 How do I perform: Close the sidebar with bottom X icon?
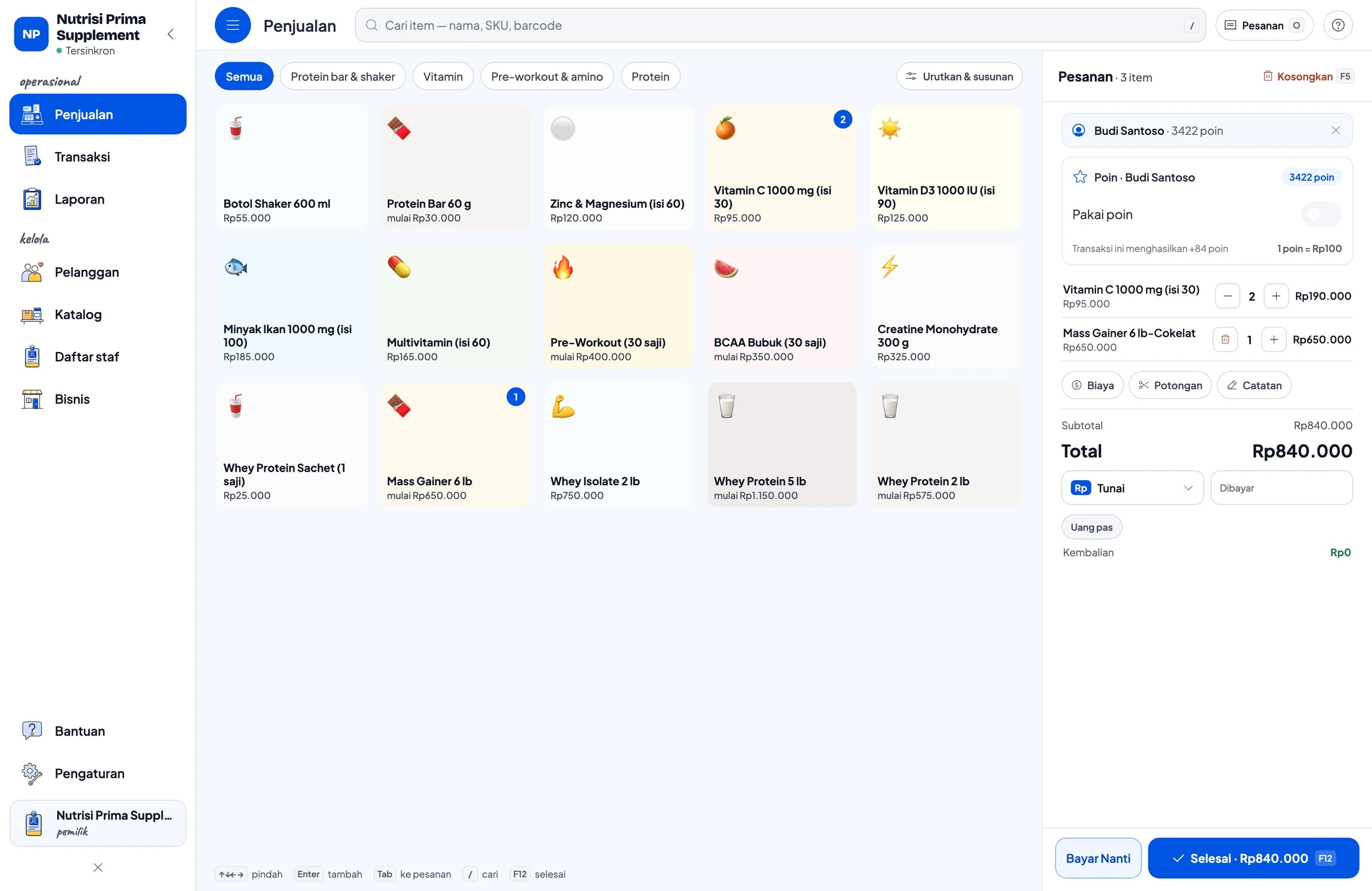98,867
